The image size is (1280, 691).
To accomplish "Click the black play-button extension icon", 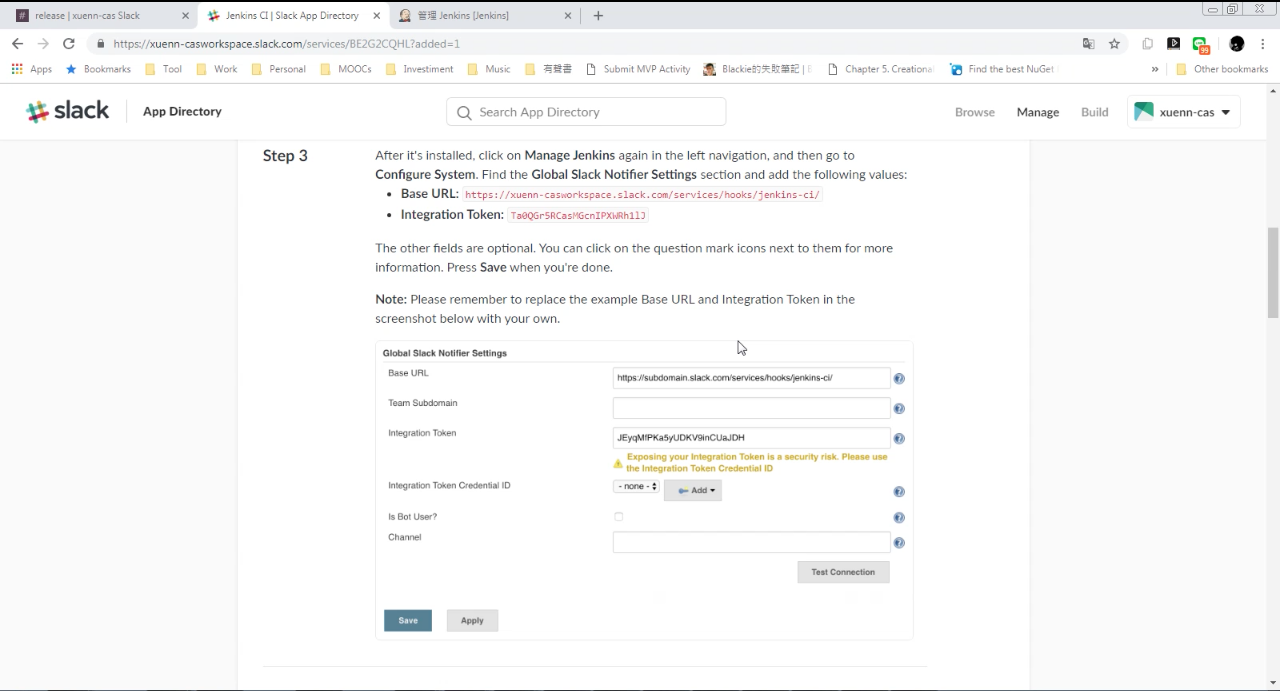I will 1174,44.
